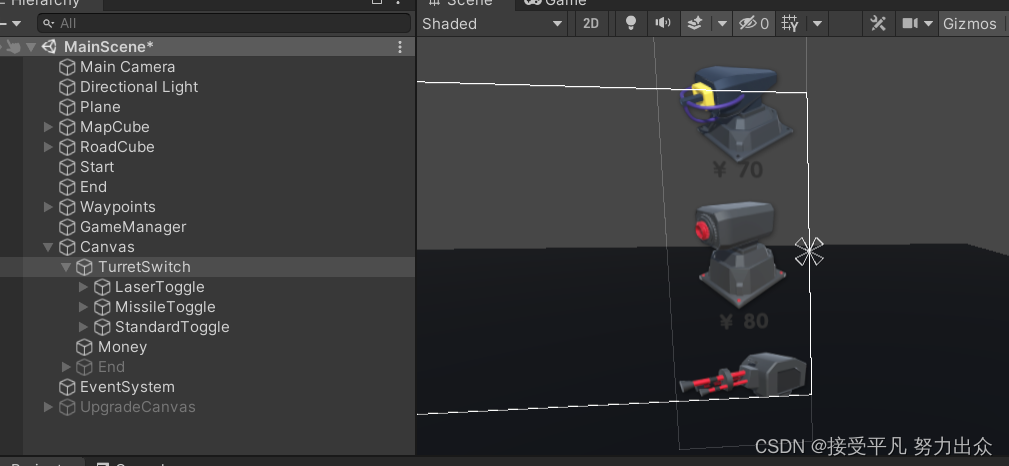Screen dimensions: 1009x466
Task: Toggle scene effects (skybox/fog) icon
Action: [693, 24]
